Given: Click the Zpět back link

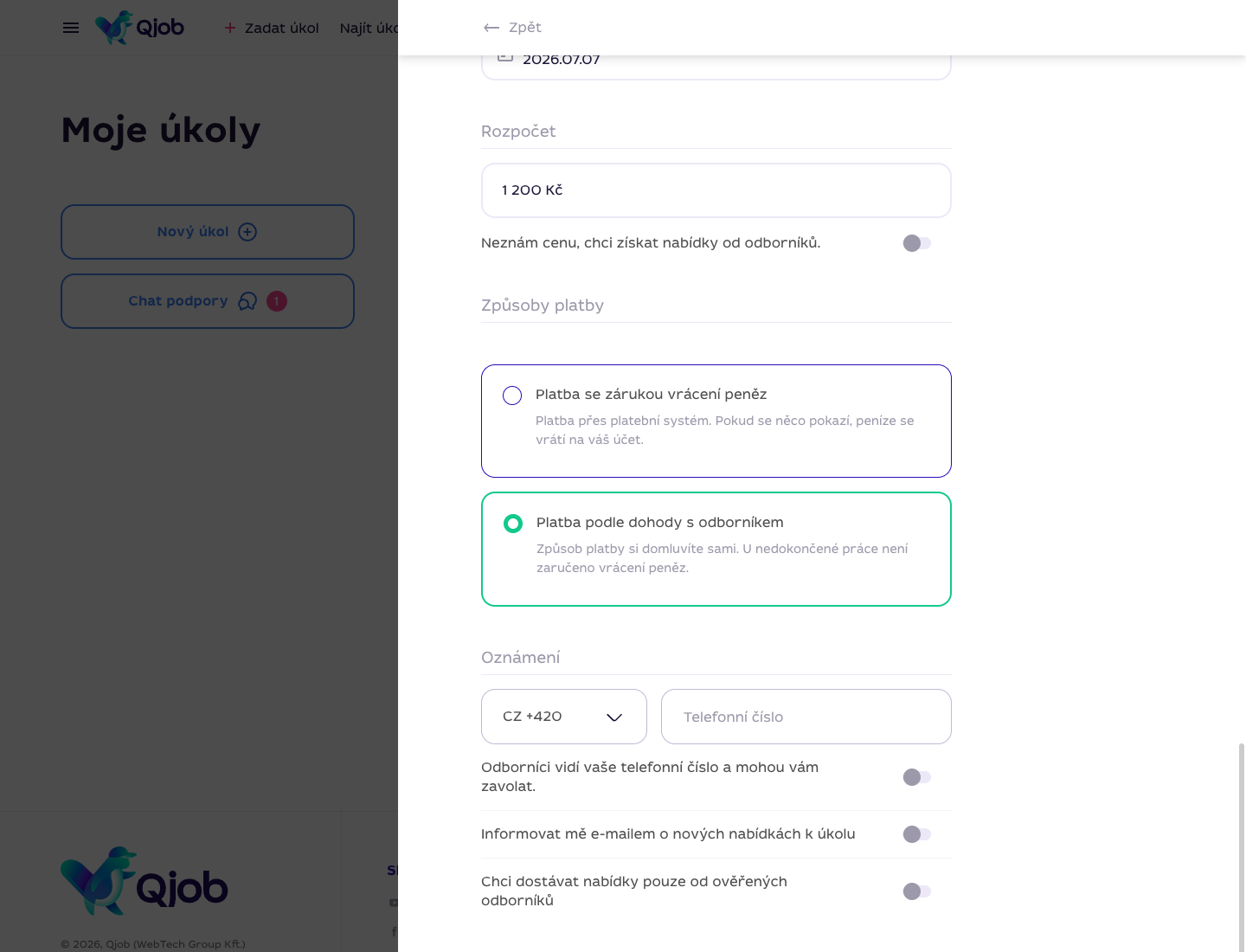Looking at the screenshot, I should pos(512,28).
